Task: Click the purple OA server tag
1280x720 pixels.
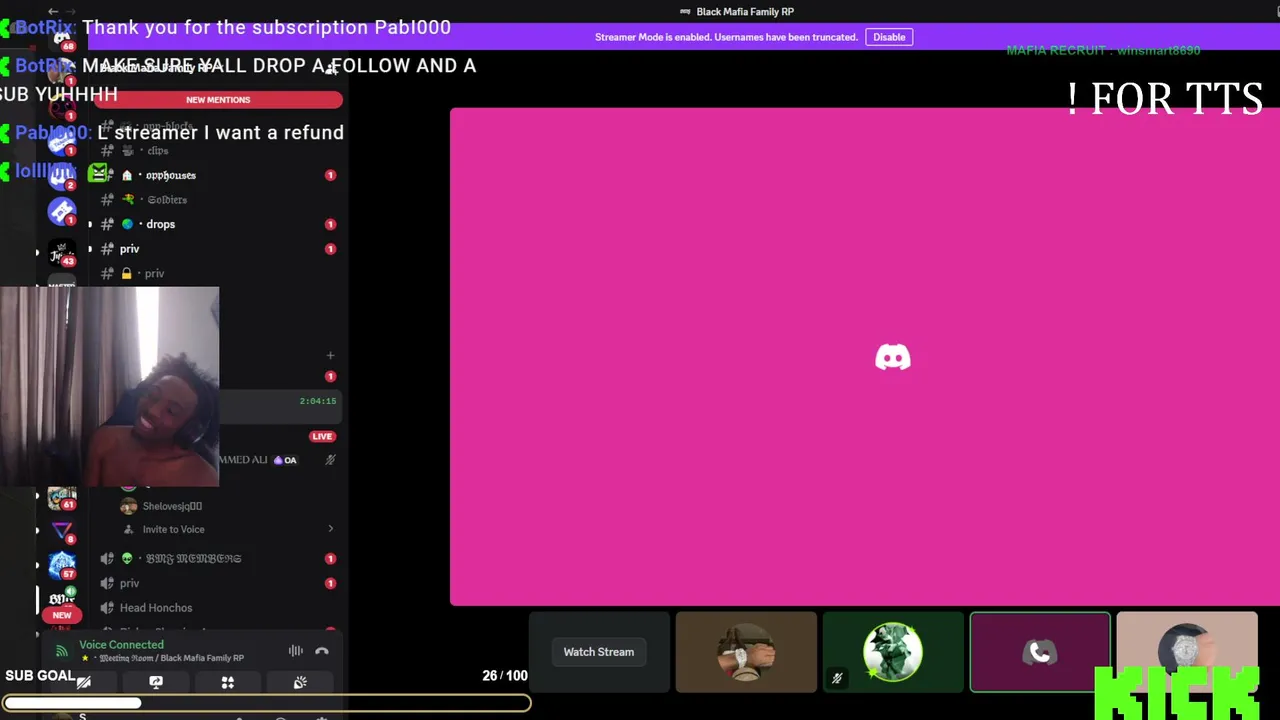Action: click(x=286, y=460)
